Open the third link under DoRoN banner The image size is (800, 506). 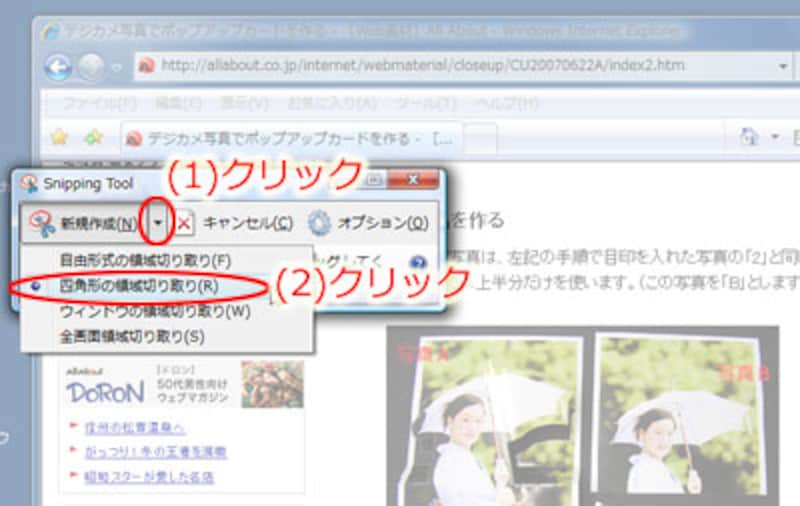coord(148,477)
